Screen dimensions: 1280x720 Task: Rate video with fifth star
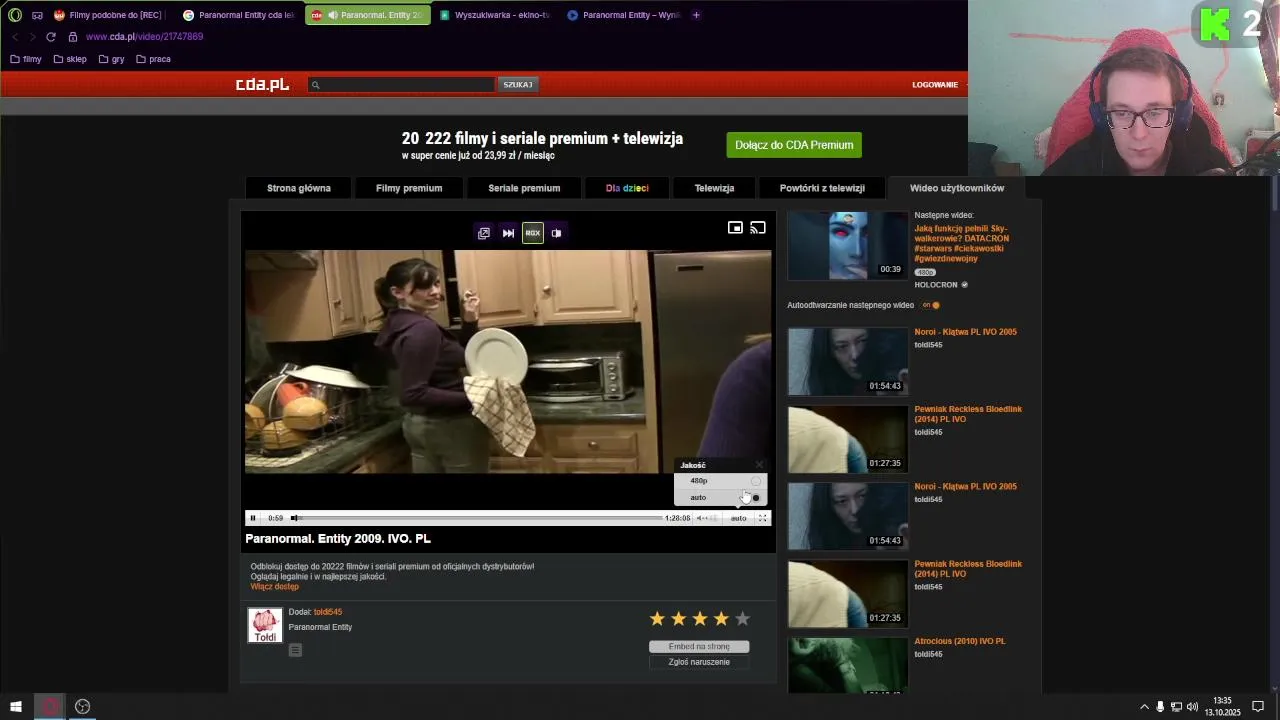pyautogui.click(x=742, y=619)
